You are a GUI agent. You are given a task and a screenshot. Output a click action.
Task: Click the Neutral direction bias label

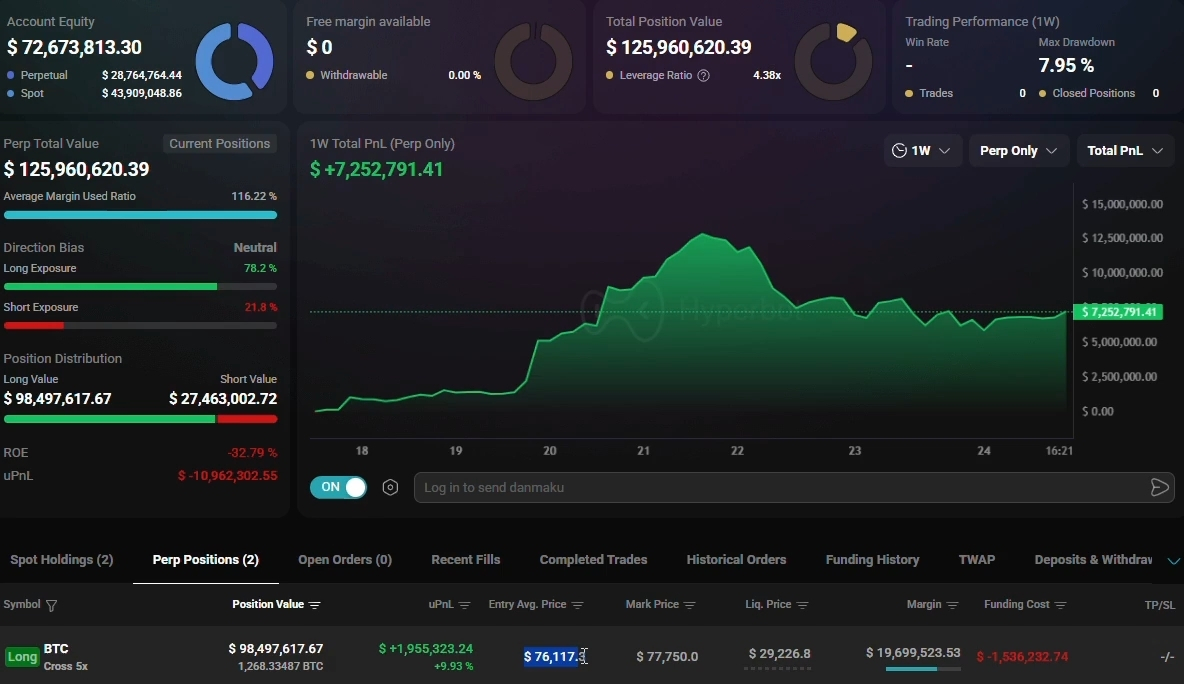tap(255, 248)
